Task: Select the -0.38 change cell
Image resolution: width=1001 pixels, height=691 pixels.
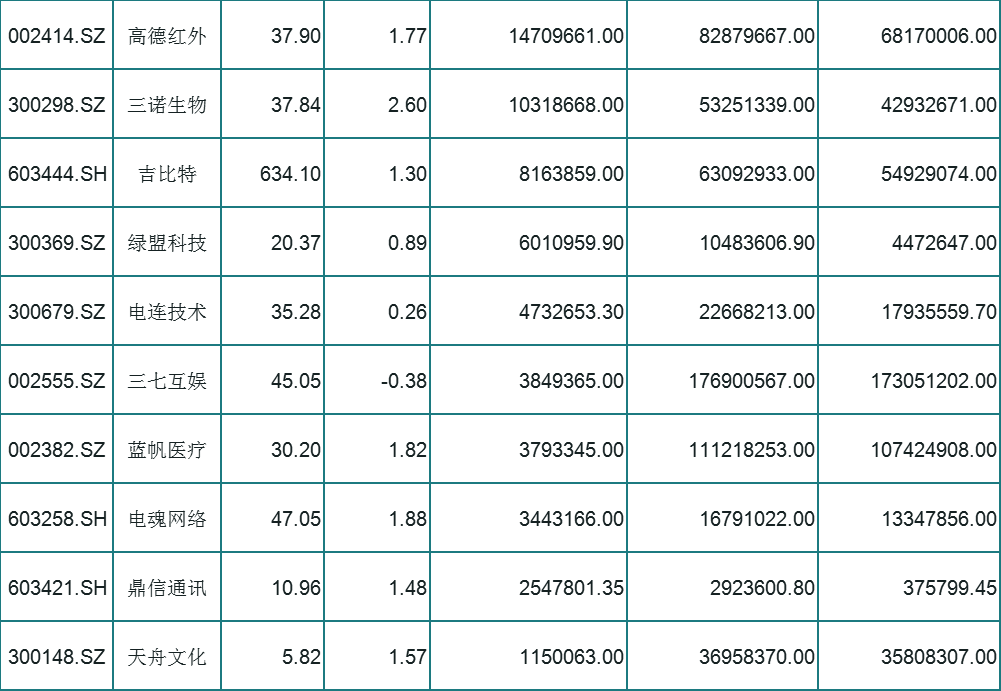Action: coord(377,379)
